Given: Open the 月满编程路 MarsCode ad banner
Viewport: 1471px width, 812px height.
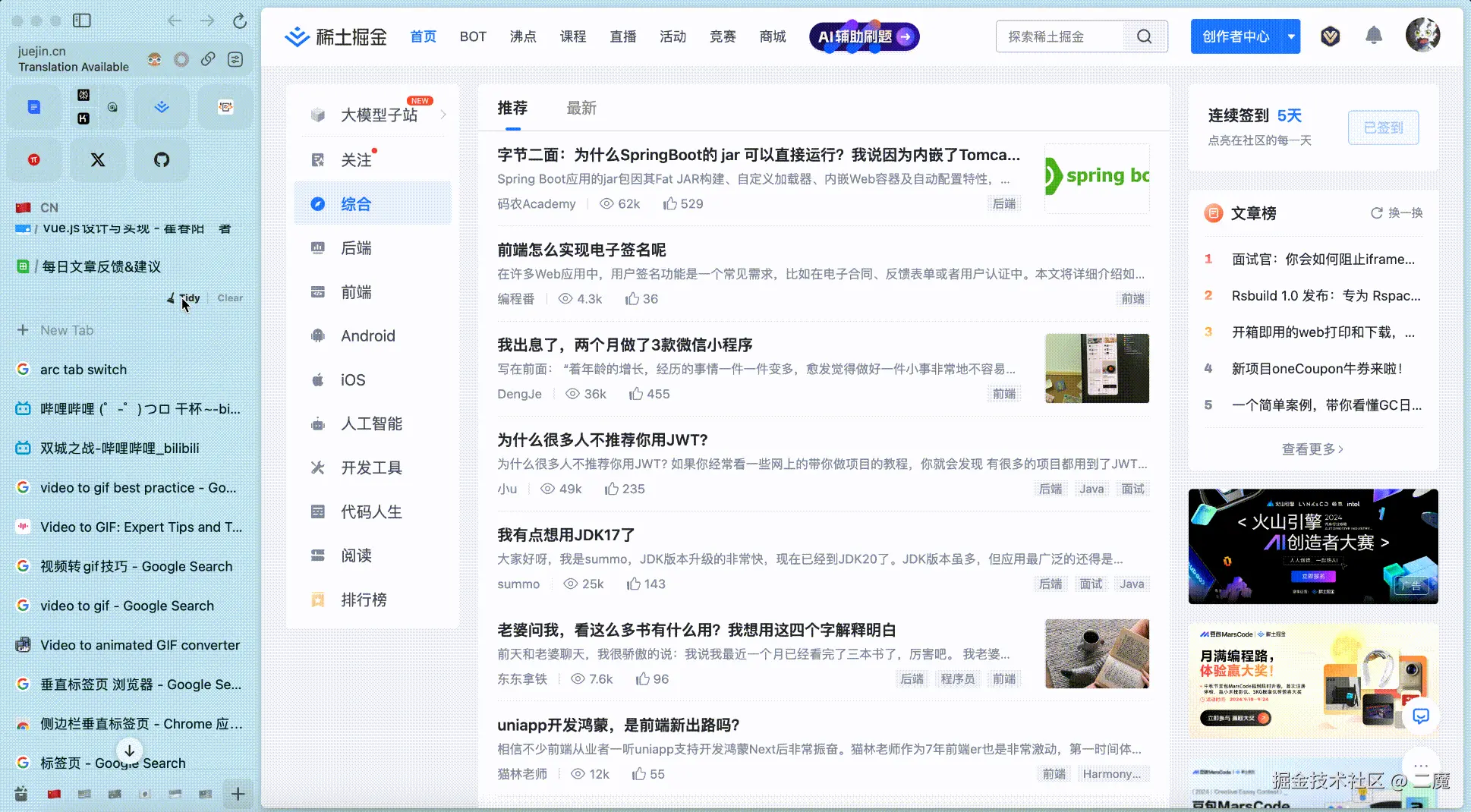Looking at the screenshot, I should pyautogui.click(x=1313, y=681).
